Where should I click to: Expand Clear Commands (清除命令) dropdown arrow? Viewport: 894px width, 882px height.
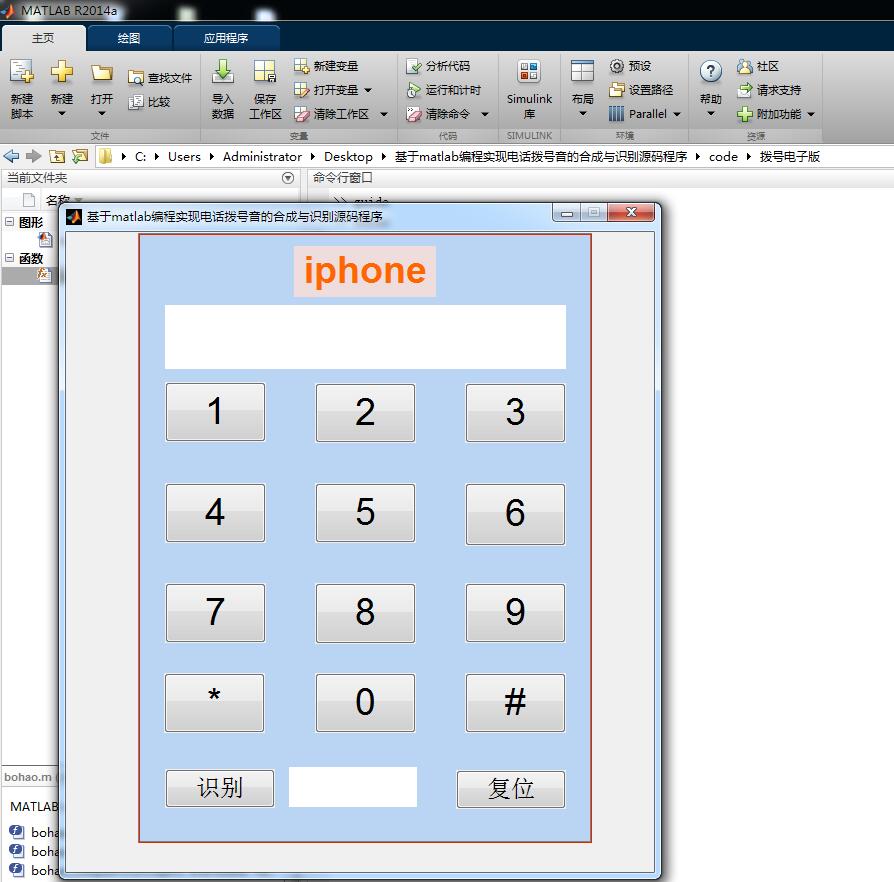(x=485, y=114)
